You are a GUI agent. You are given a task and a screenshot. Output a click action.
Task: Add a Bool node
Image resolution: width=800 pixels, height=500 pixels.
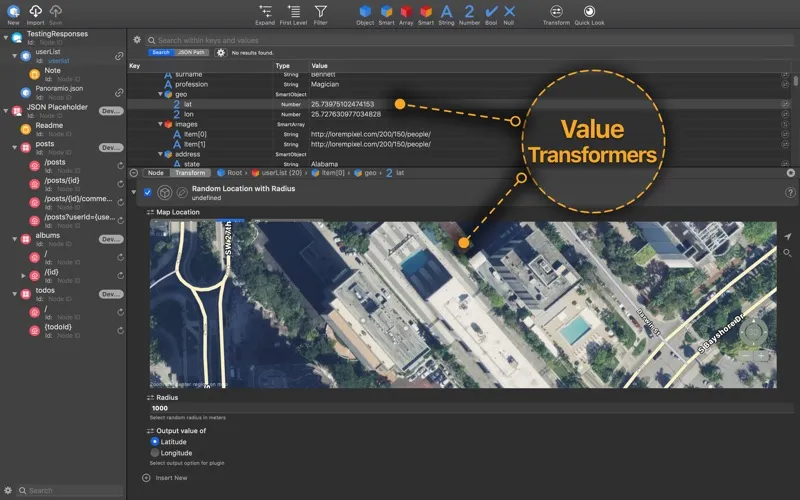[x=491, y=11]
